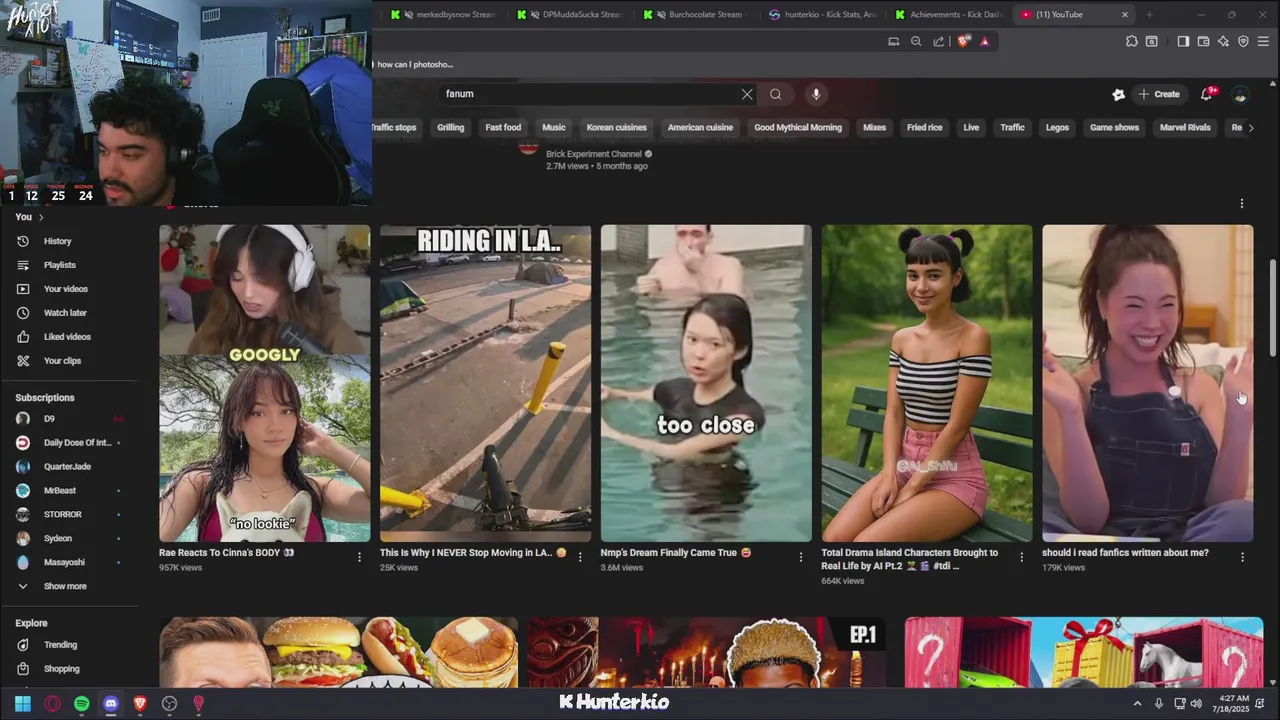This screenshot has height=720, width=1280.
Task: Open the YouTube account avatar menu
Action: pyautogui.click(x=1240, y=95)
